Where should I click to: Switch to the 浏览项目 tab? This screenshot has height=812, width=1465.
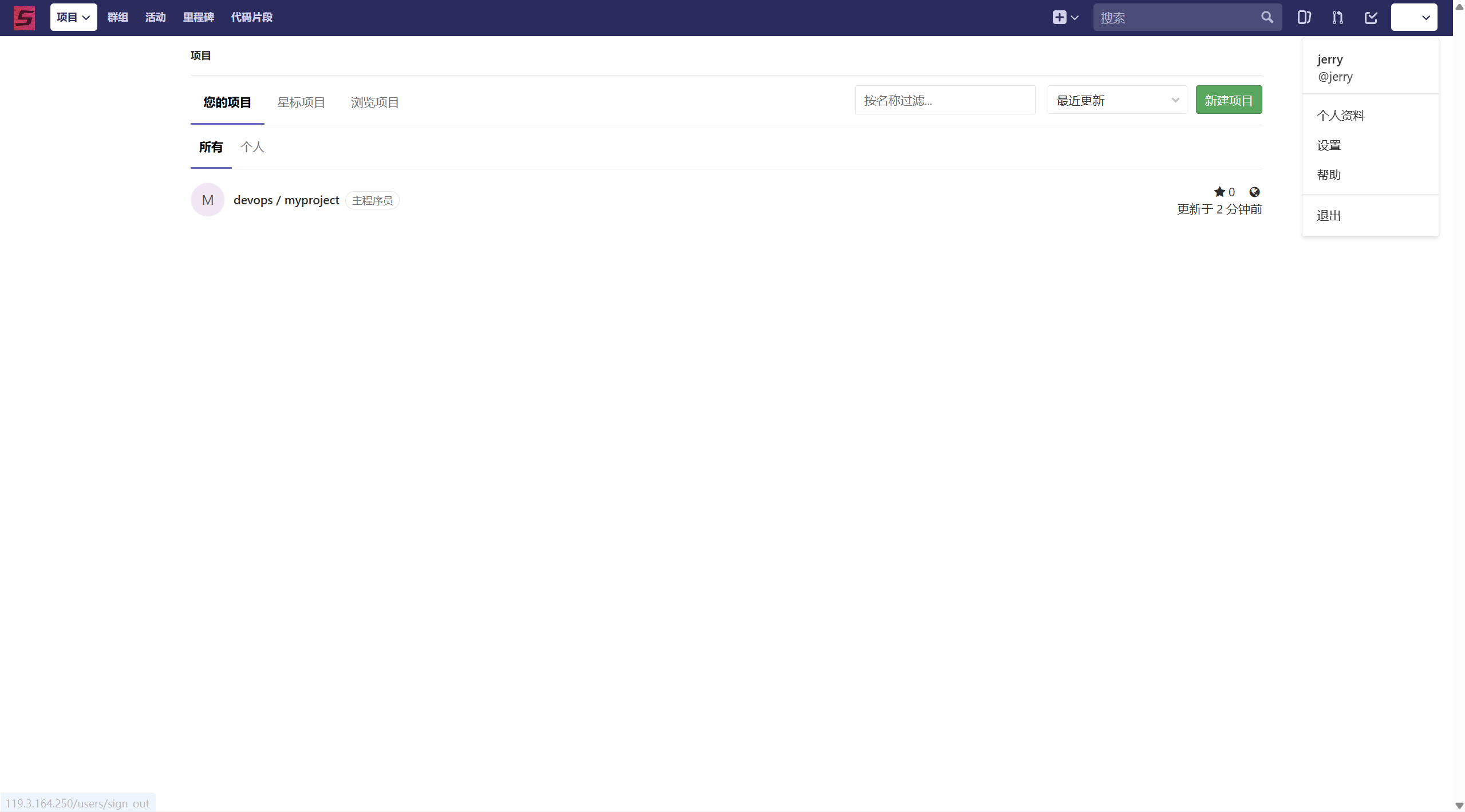coord(375,102)
